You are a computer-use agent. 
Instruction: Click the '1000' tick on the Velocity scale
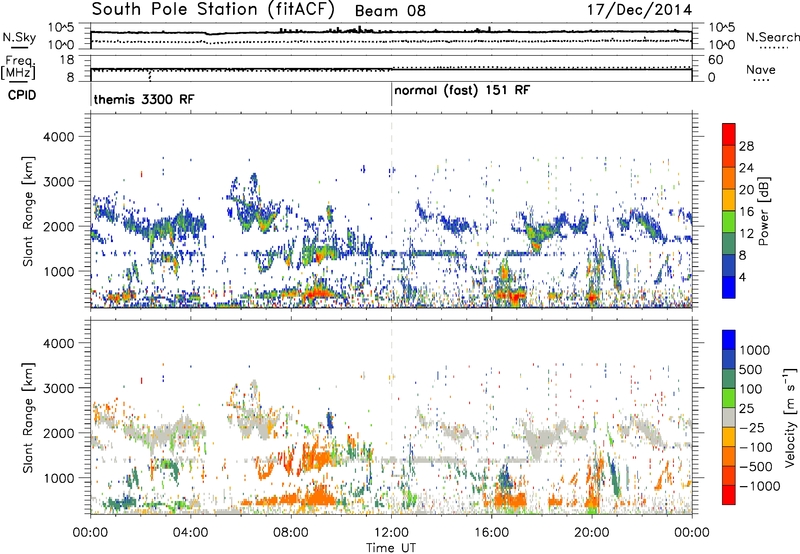click(x=754, y=350)
